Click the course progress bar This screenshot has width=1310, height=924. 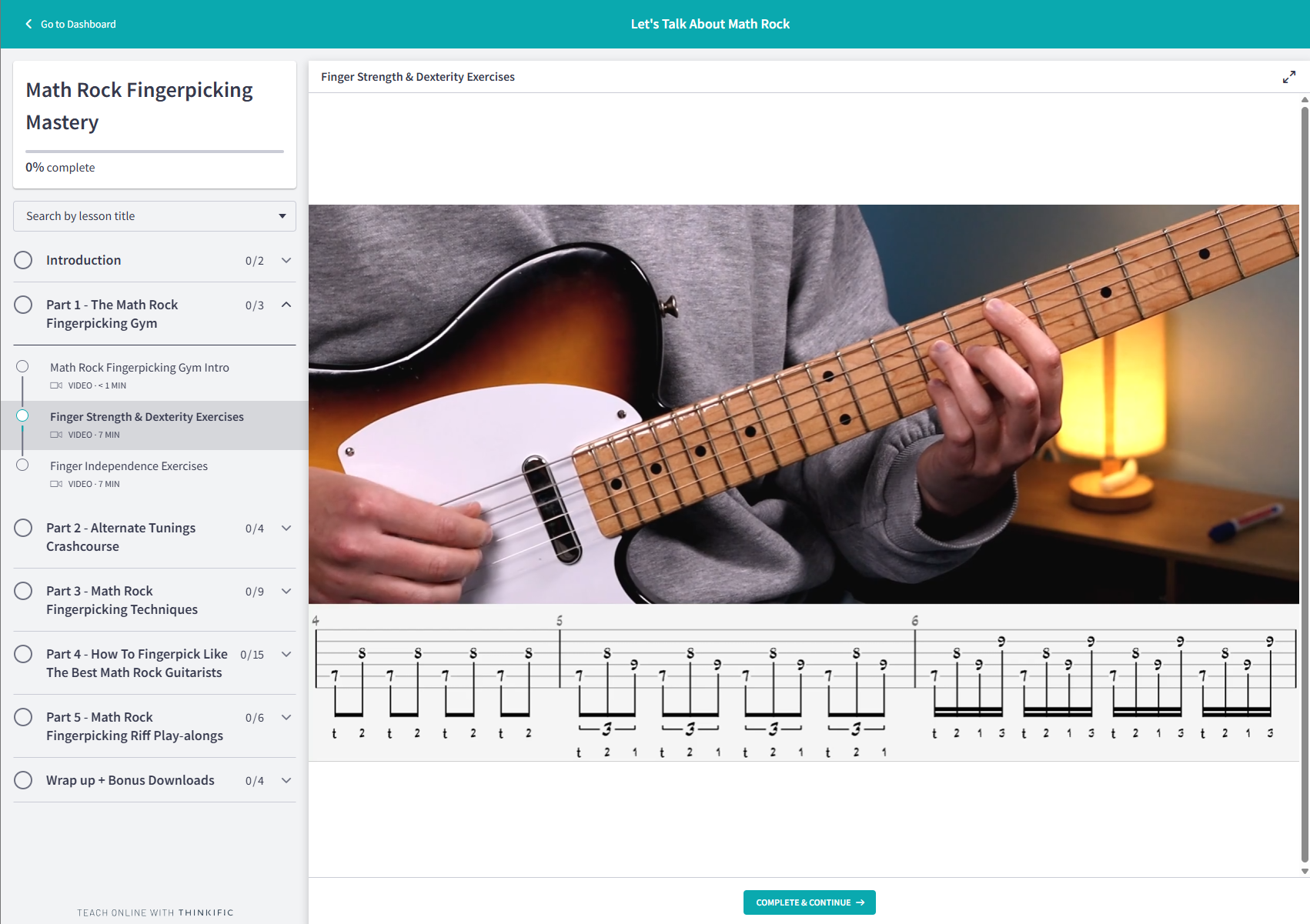tap(154, 152)
